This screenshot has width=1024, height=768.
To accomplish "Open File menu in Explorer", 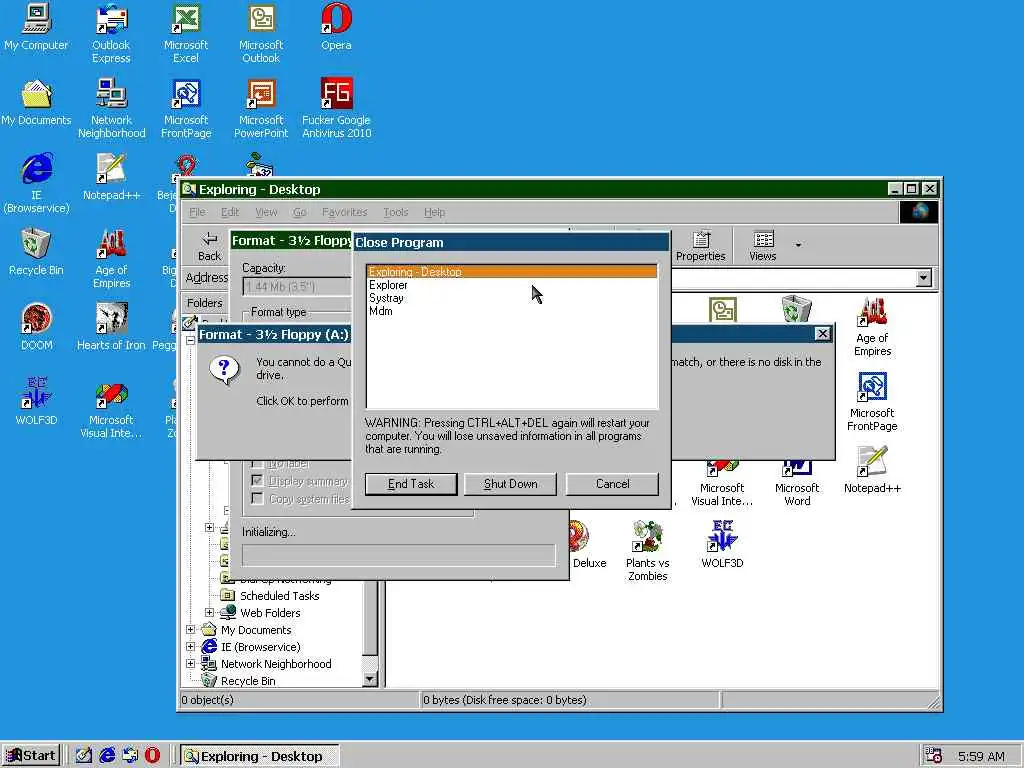I will coord(197,212).
